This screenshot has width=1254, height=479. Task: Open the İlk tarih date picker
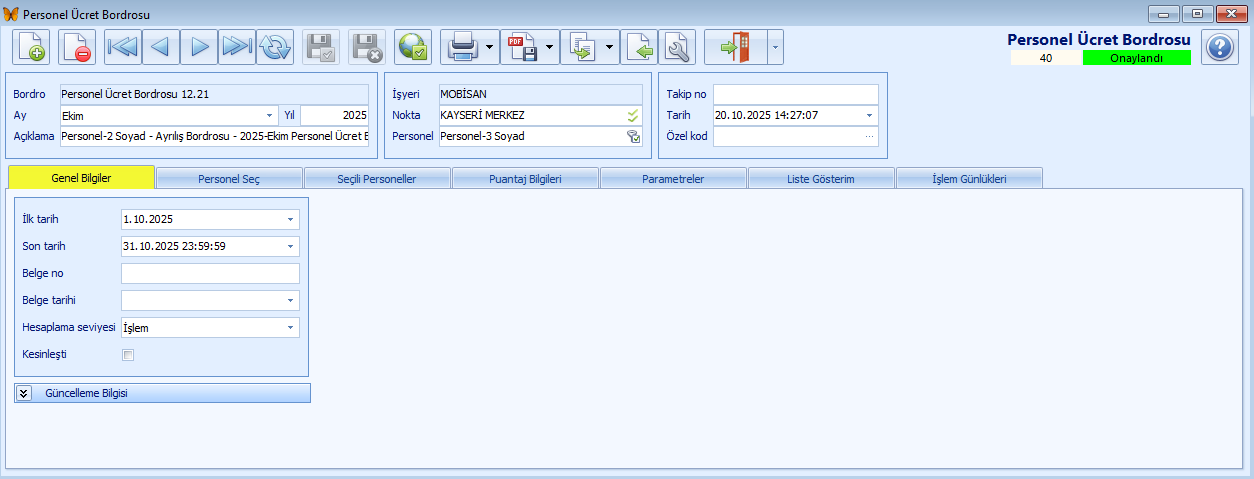[290, 218]
